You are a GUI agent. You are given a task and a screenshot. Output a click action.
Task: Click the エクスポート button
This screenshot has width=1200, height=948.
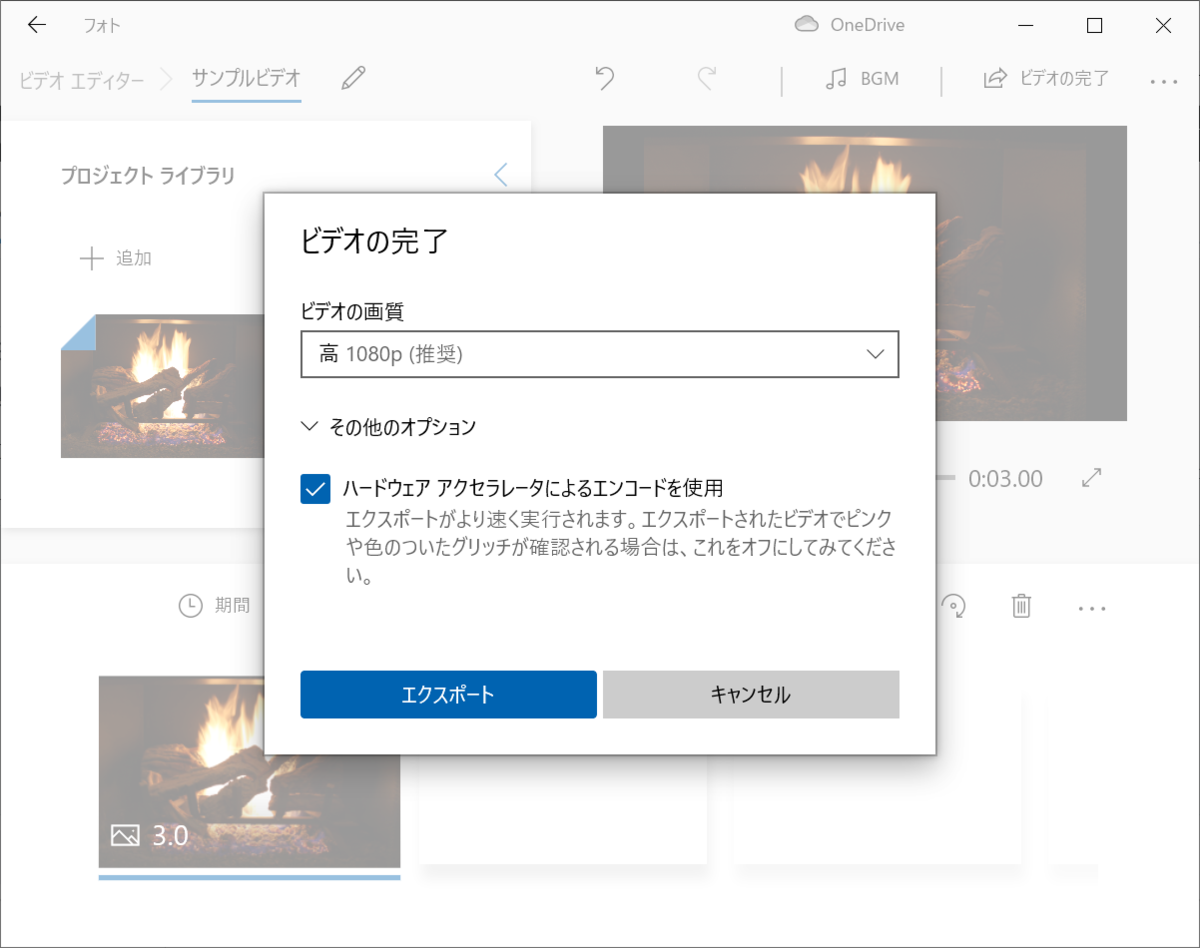click(x=448, y=694)
